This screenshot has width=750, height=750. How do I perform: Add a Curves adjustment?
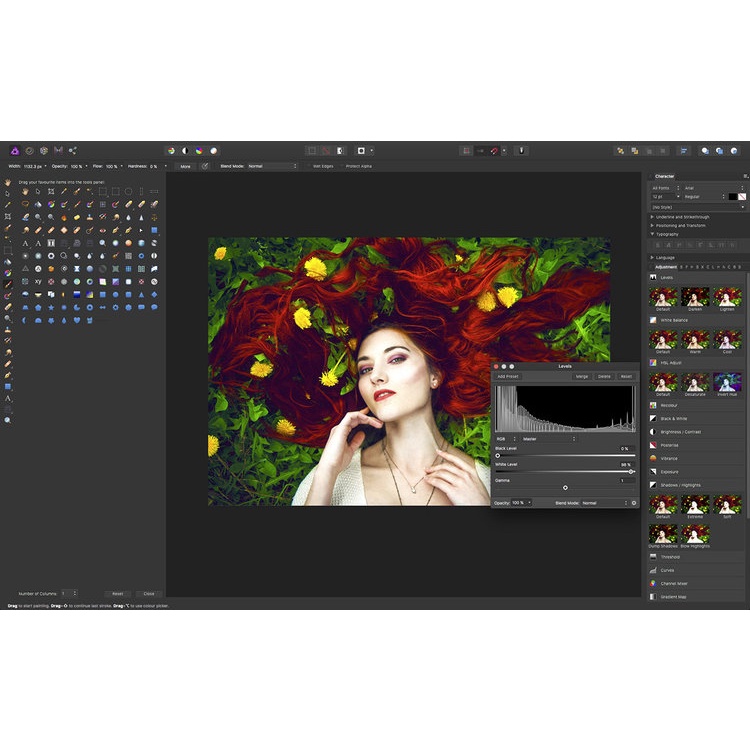click(667, 570)
